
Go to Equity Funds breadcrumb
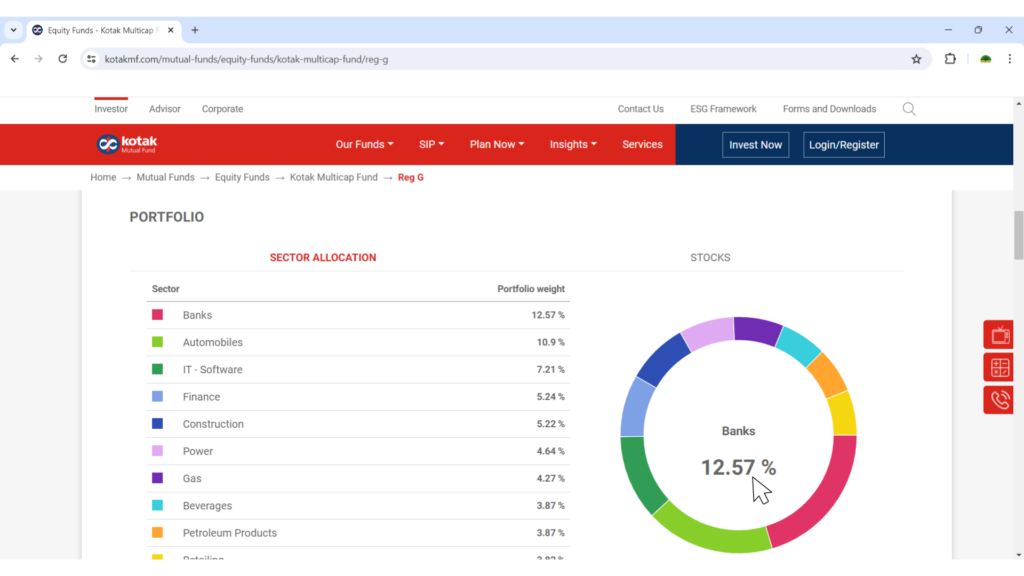pyautogui.click(x=242, y=177)
